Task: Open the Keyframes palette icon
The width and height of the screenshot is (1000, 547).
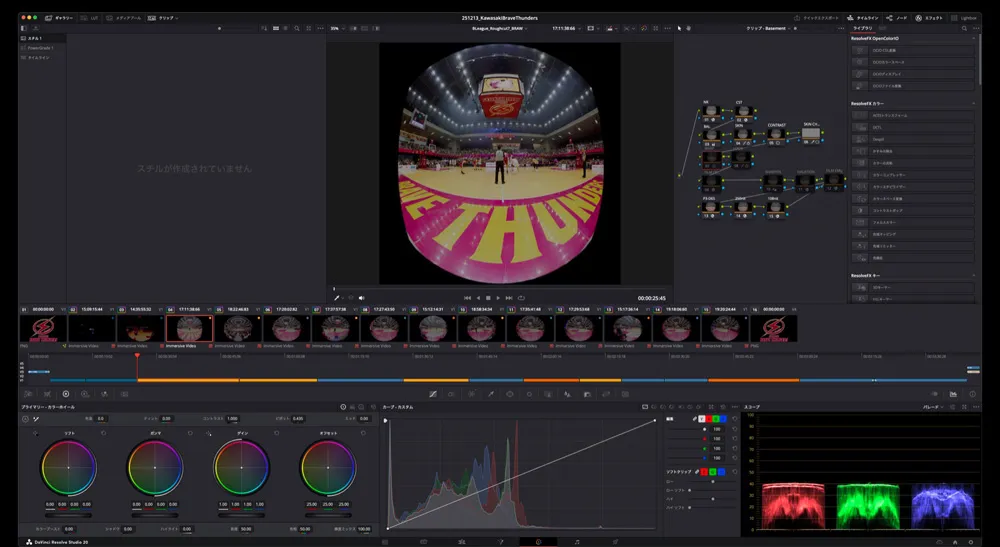Action: pyautogui.click(x=934, y=394)
